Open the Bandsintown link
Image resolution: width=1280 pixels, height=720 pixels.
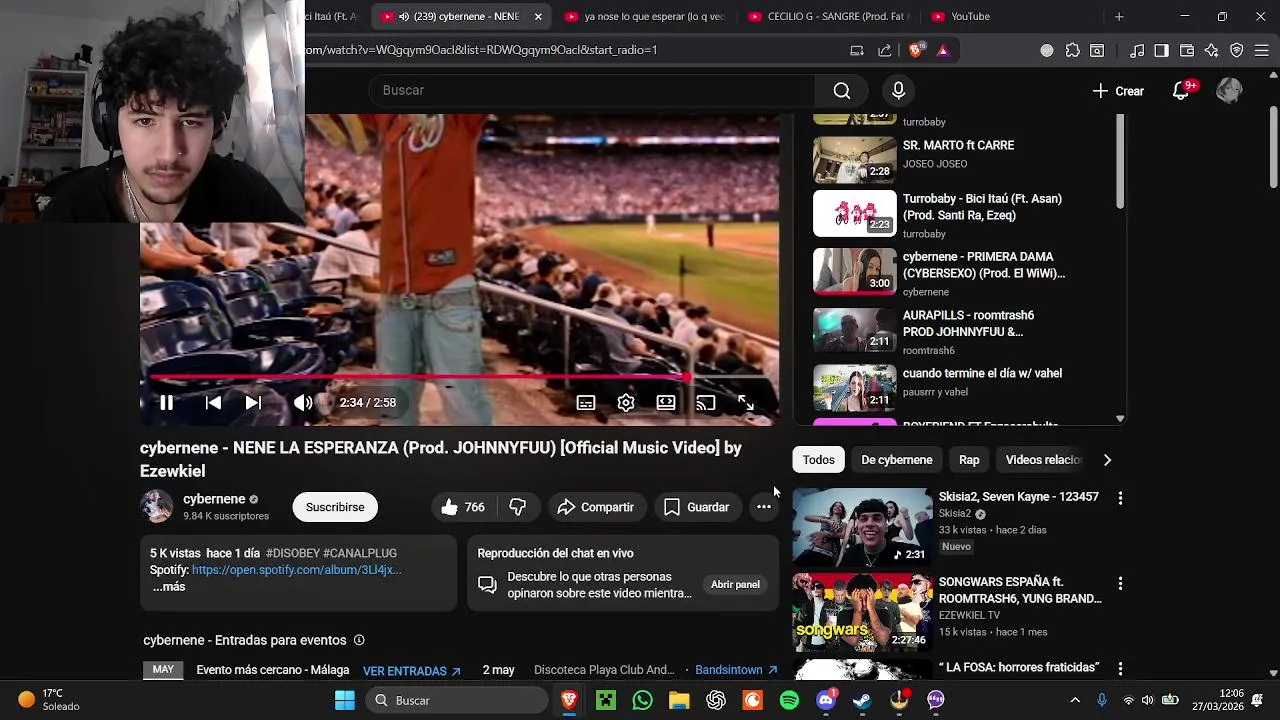736,670
